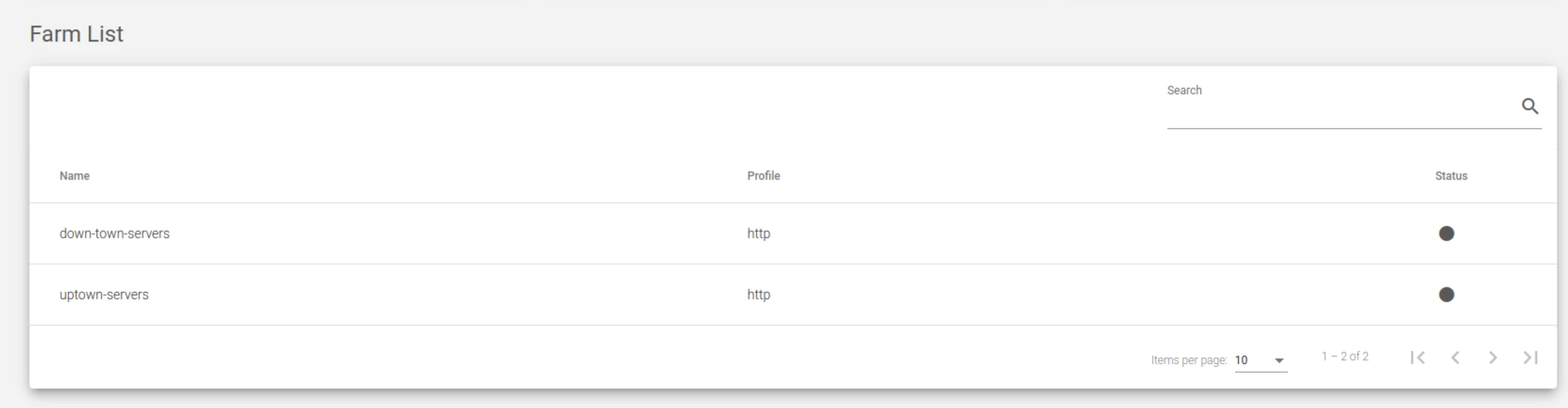Sort by the Profile column header
The height and width of the screenshot is (408, 1568).
(764, 176)
